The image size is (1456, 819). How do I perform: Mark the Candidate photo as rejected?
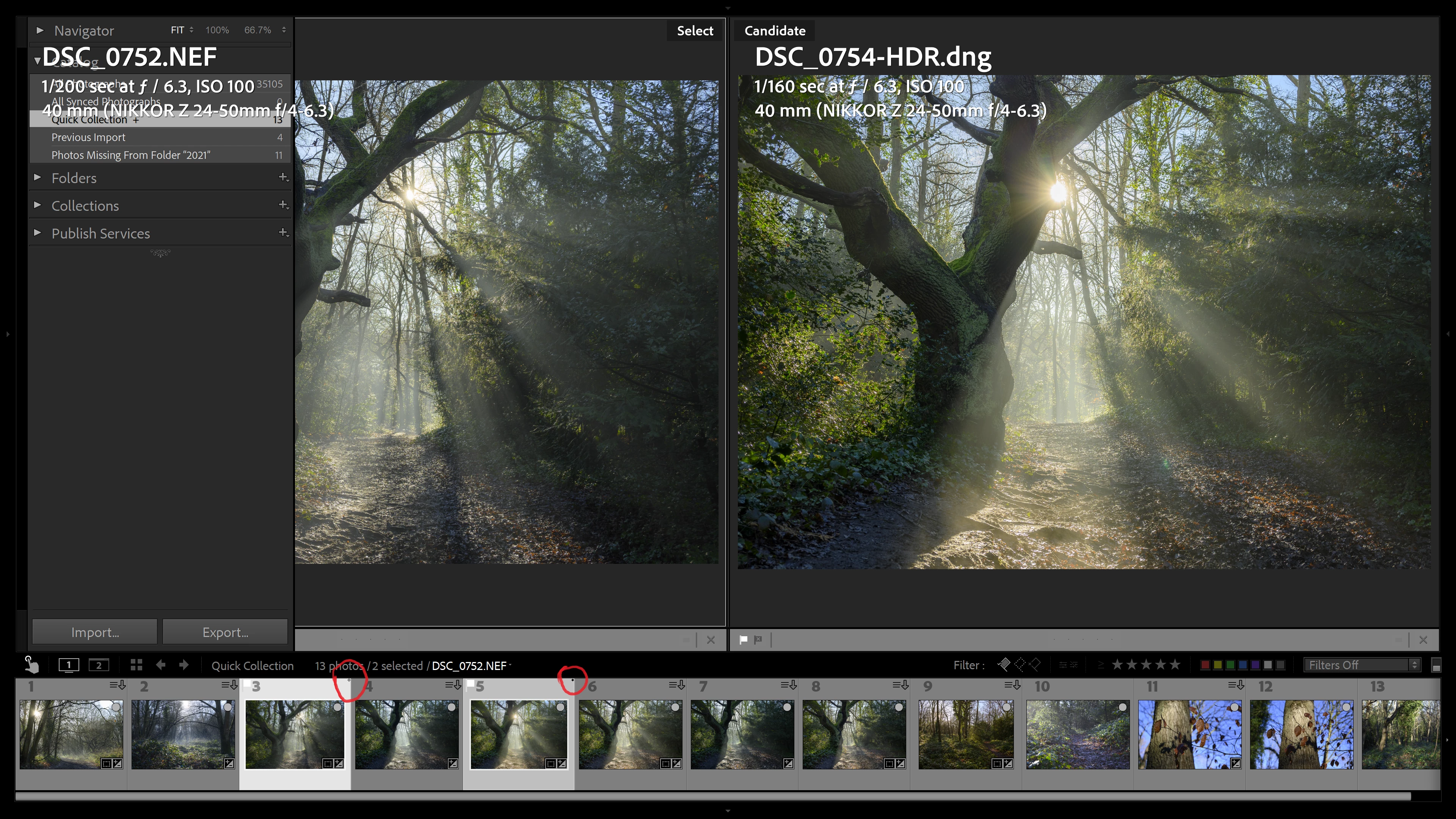tap(758, 640)
